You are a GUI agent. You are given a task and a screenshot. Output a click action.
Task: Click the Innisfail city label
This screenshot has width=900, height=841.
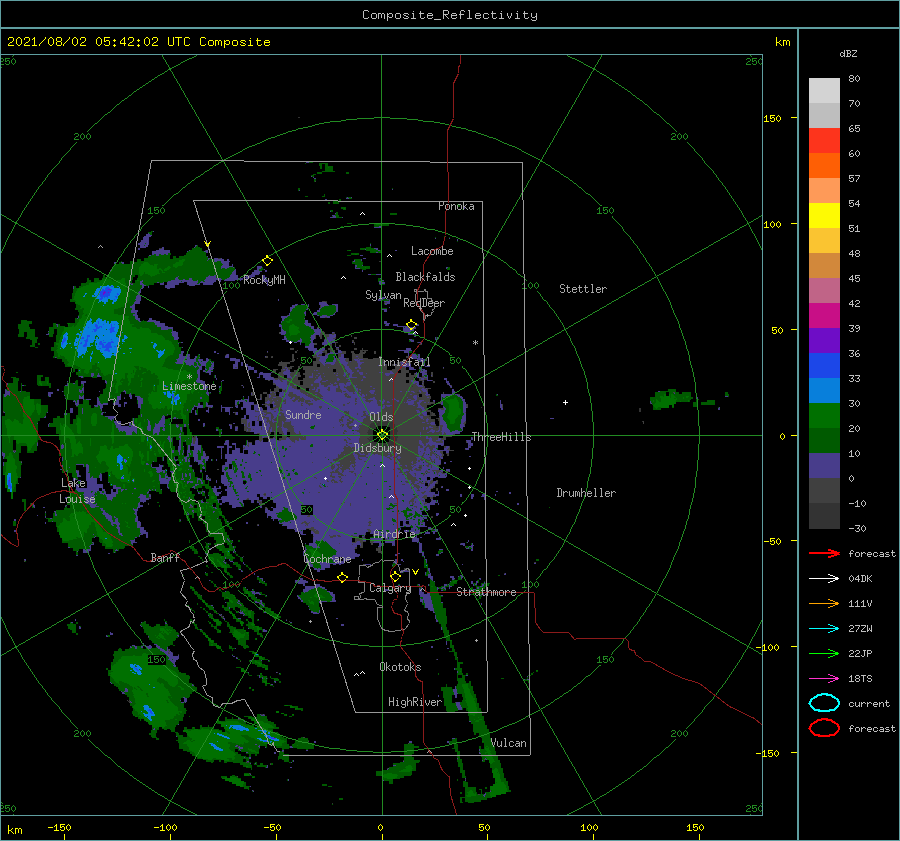point(404,362)
